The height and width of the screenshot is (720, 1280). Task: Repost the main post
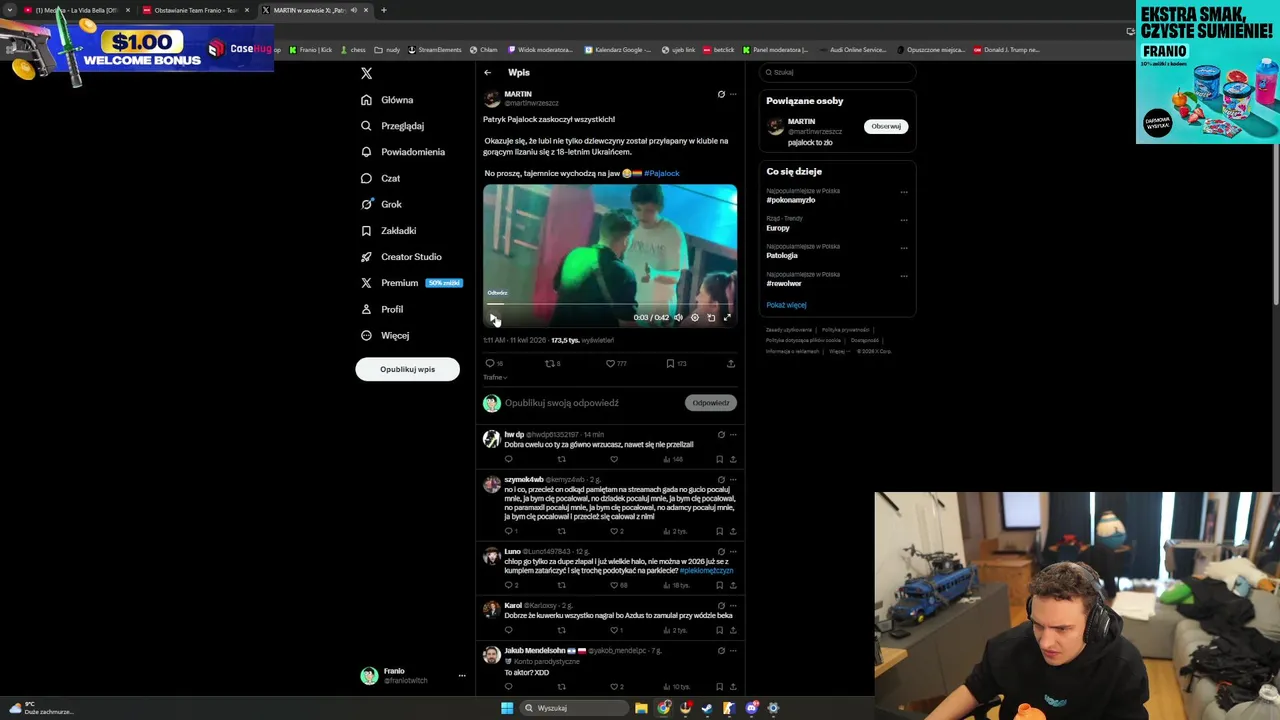[x=552, y=363]
